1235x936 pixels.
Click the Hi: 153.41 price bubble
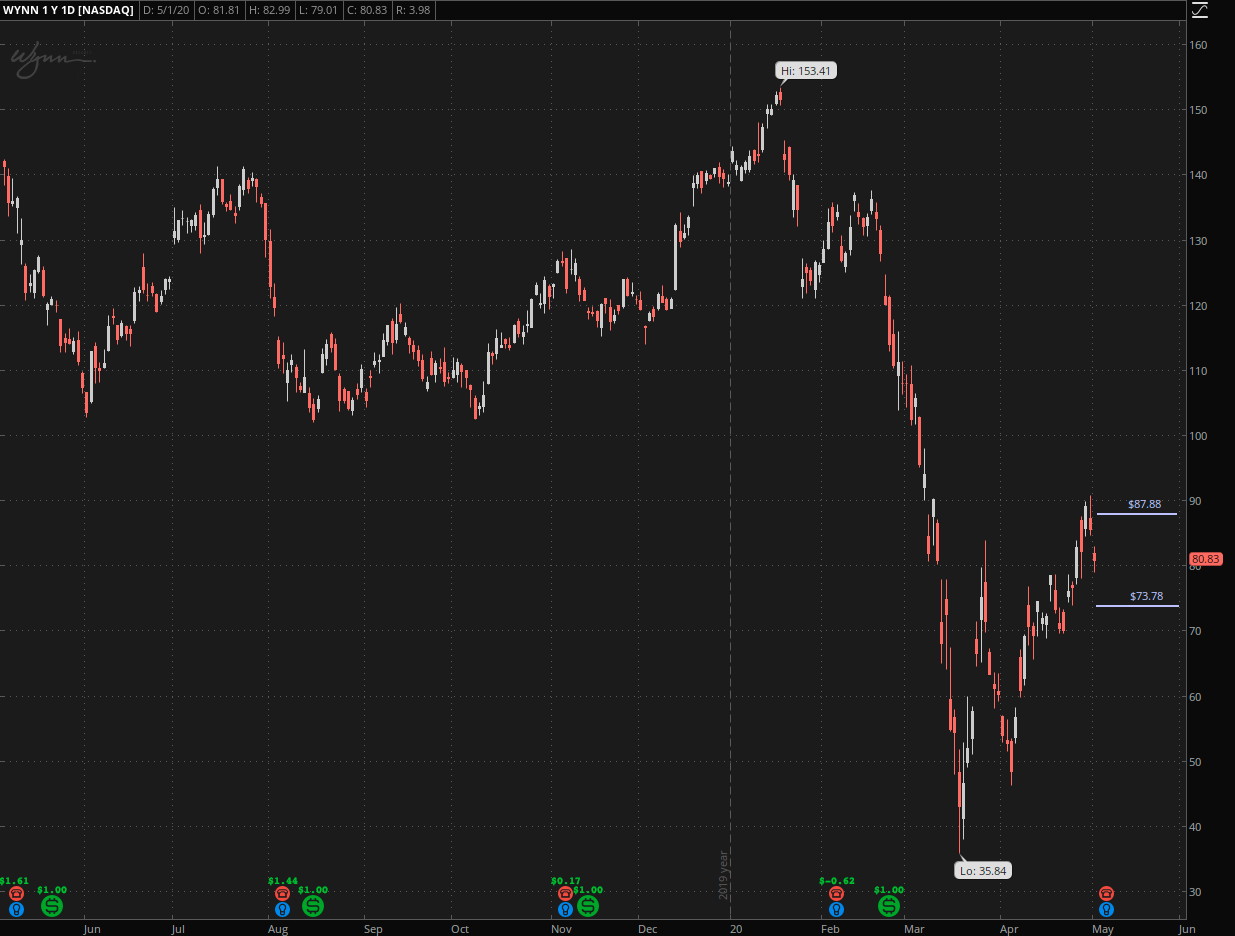(806, 71)
